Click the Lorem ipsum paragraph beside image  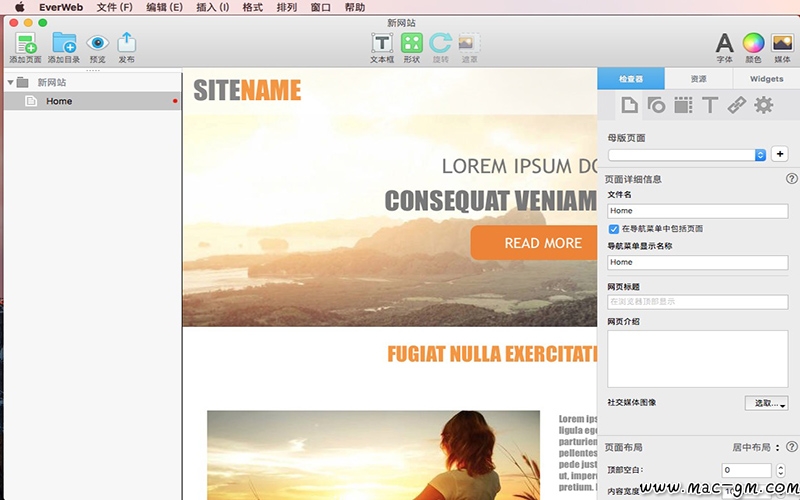(x=578, y=453)
